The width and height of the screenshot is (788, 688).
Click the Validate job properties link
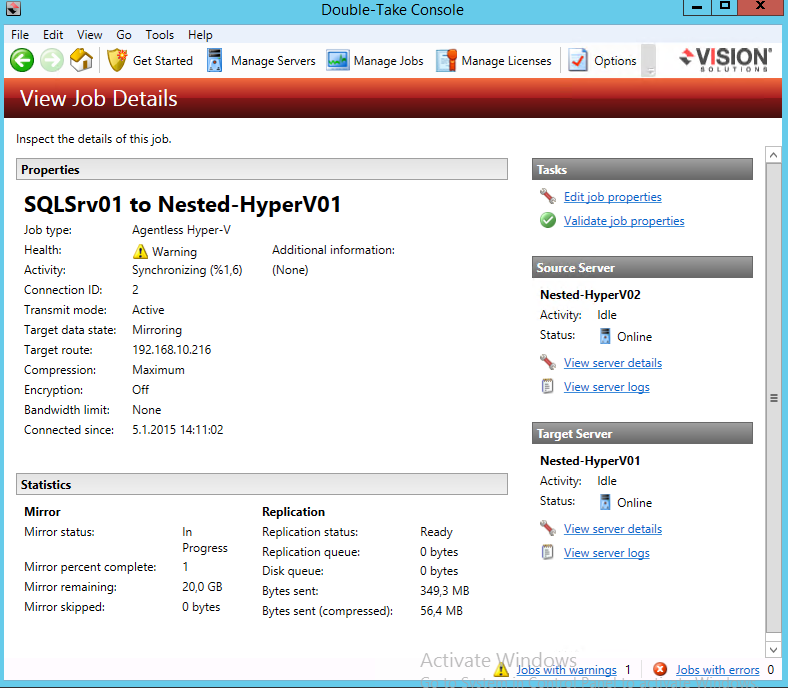pyautogui.click(x=624, y=221)
